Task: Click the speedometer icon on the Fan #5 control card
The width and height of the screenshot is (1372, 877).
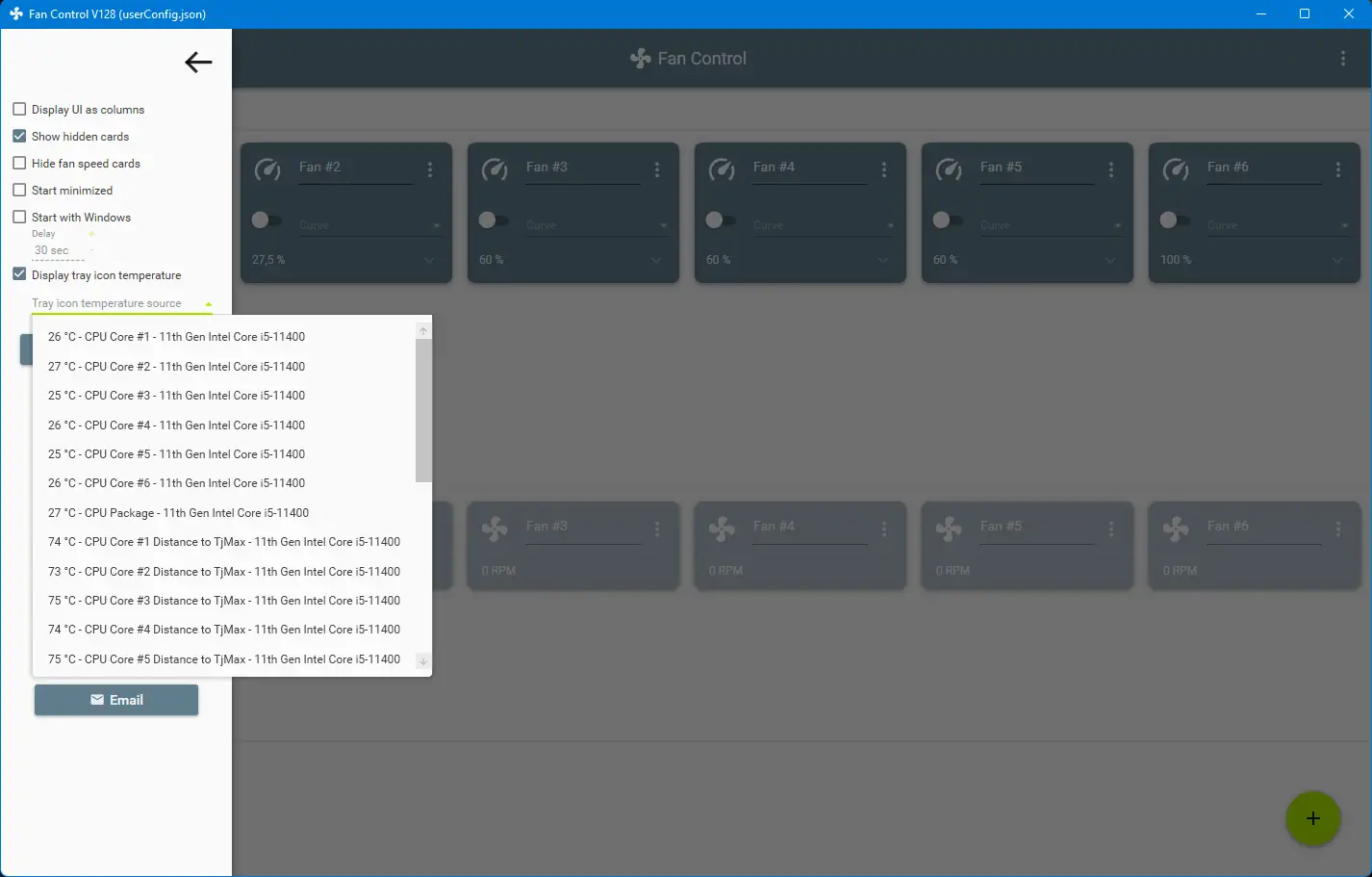Action: pyautogui.click(x=949, y=170)
